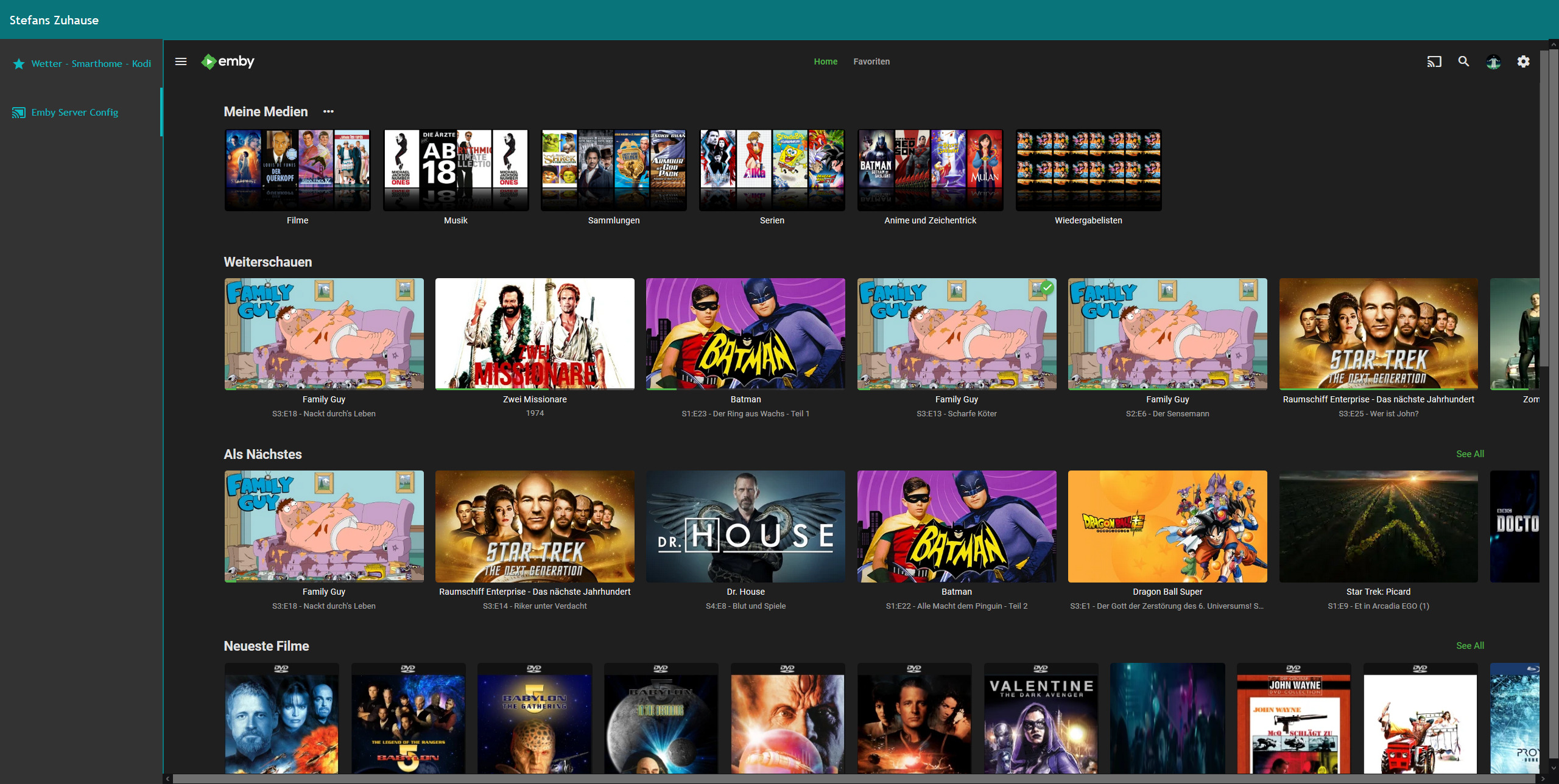Screen dimensions: 1559x784
Task: Click 'Star Trek: Picard' title text
Action: 1379,592
